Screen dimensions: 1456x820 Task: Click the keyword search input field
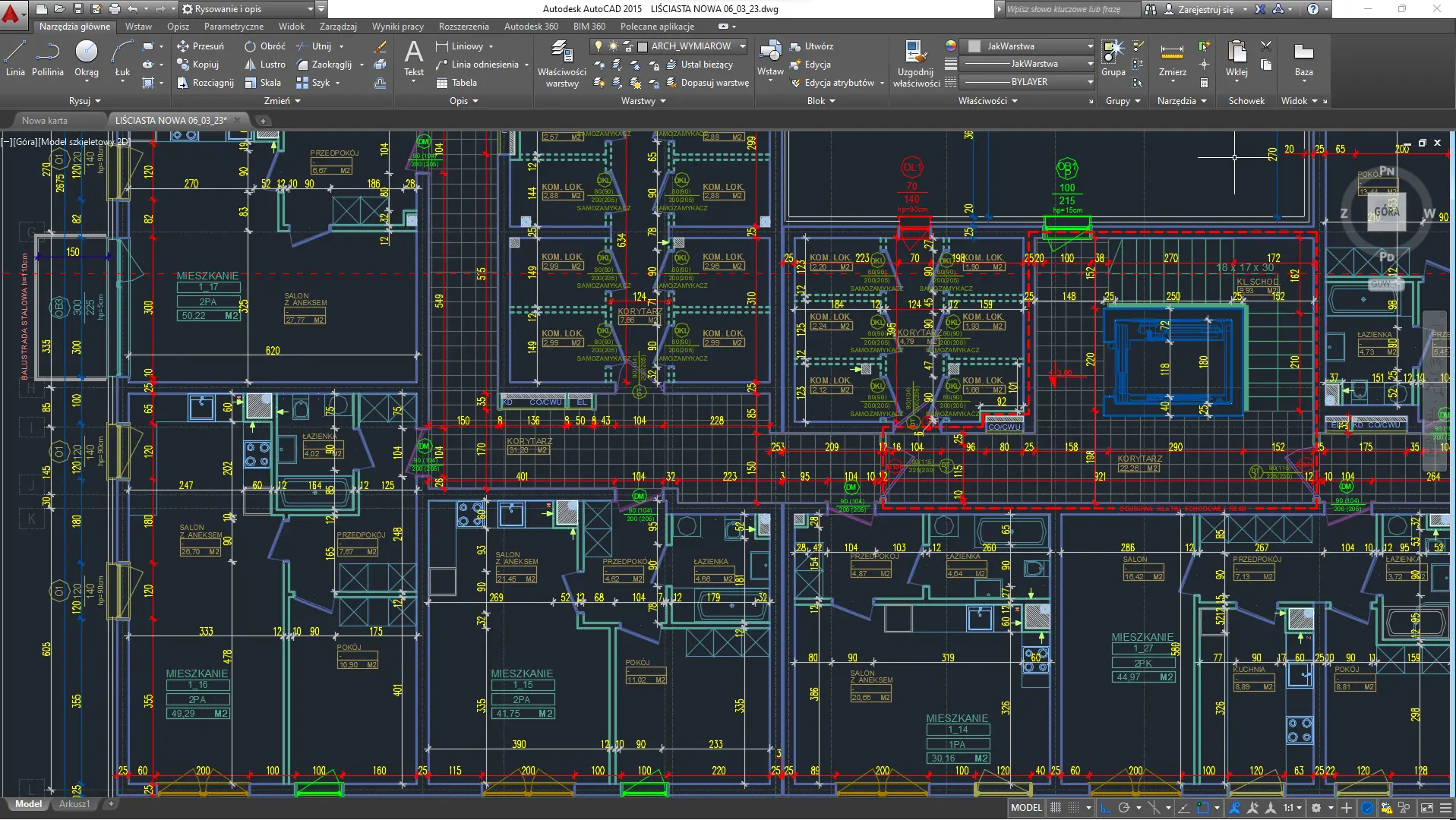pyautogui.click(x=1072, y=9)
